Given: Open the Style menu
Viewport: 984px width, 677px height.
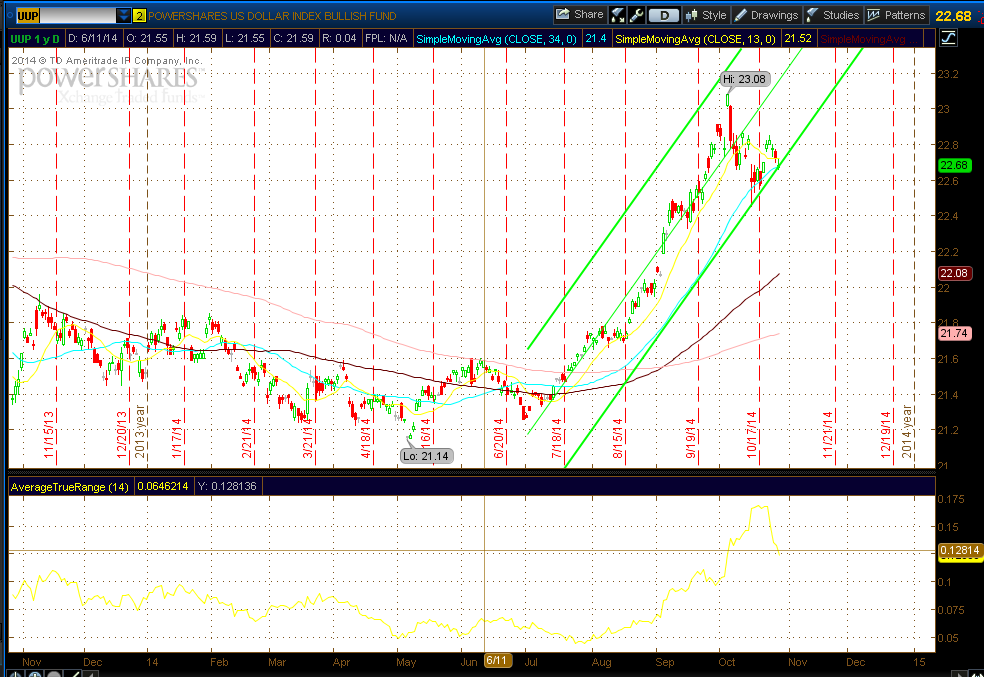Looking at the screenshot, I should pos(706,15).
